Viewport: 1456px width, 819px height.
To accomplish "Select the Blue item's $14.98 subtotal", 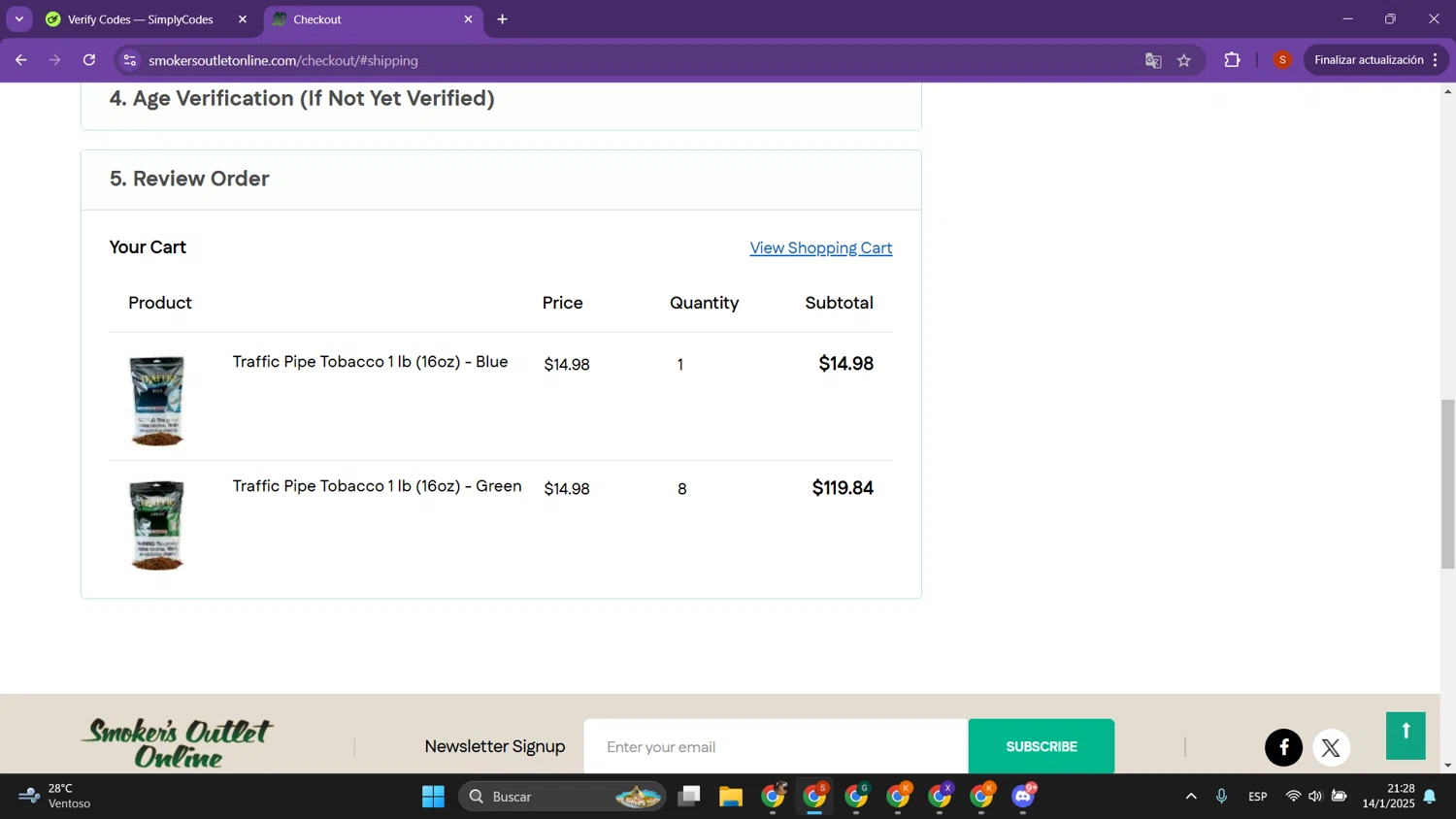I will coord(845,364).
